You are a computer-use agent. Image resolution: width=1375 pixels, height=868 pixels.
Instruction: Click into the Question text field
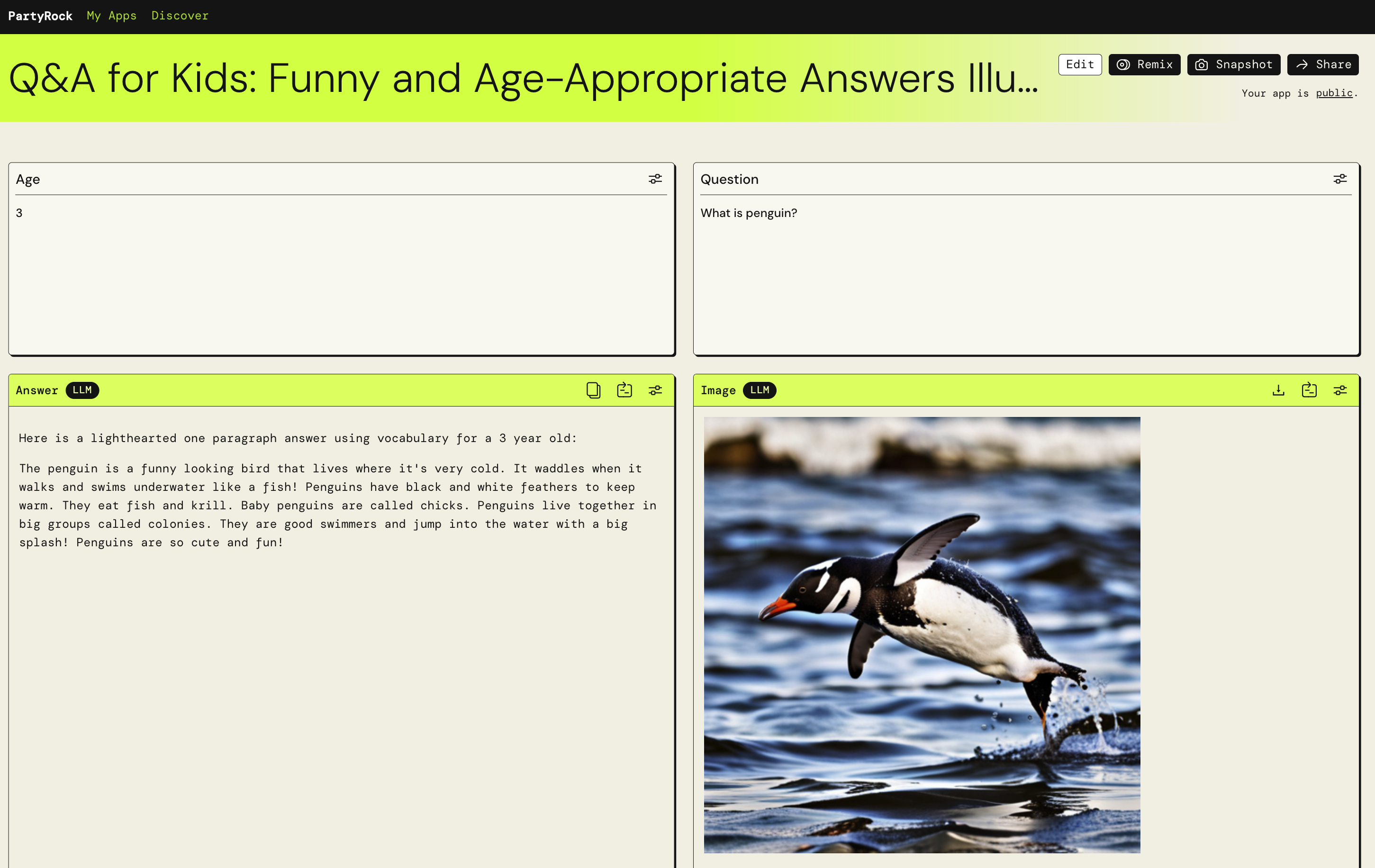point(1025,274)
